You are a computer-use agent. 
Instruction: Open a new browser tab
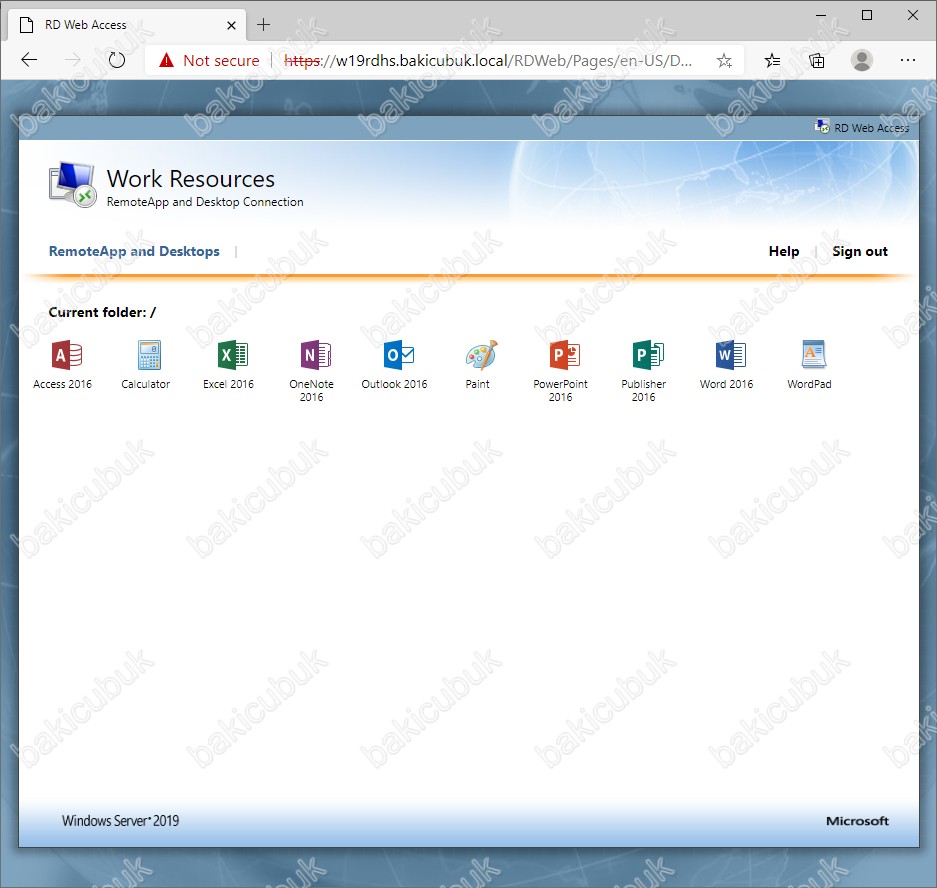coord(264,25)
